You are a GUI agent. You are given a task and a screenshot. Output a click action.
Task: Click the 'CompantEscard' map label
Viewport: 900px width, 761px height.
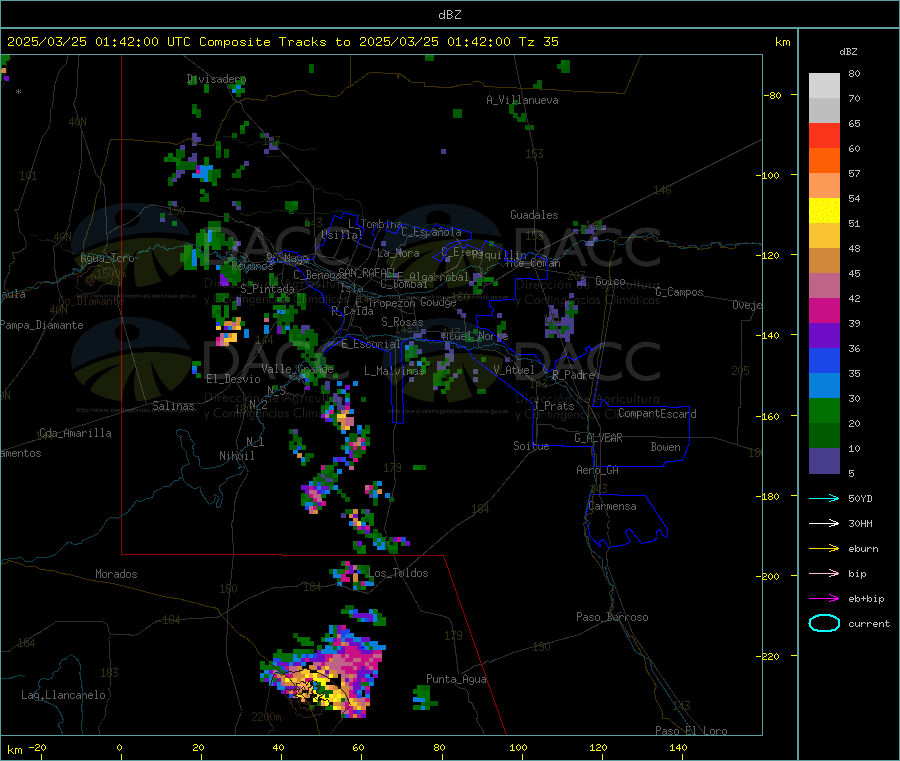pos(657,413)
